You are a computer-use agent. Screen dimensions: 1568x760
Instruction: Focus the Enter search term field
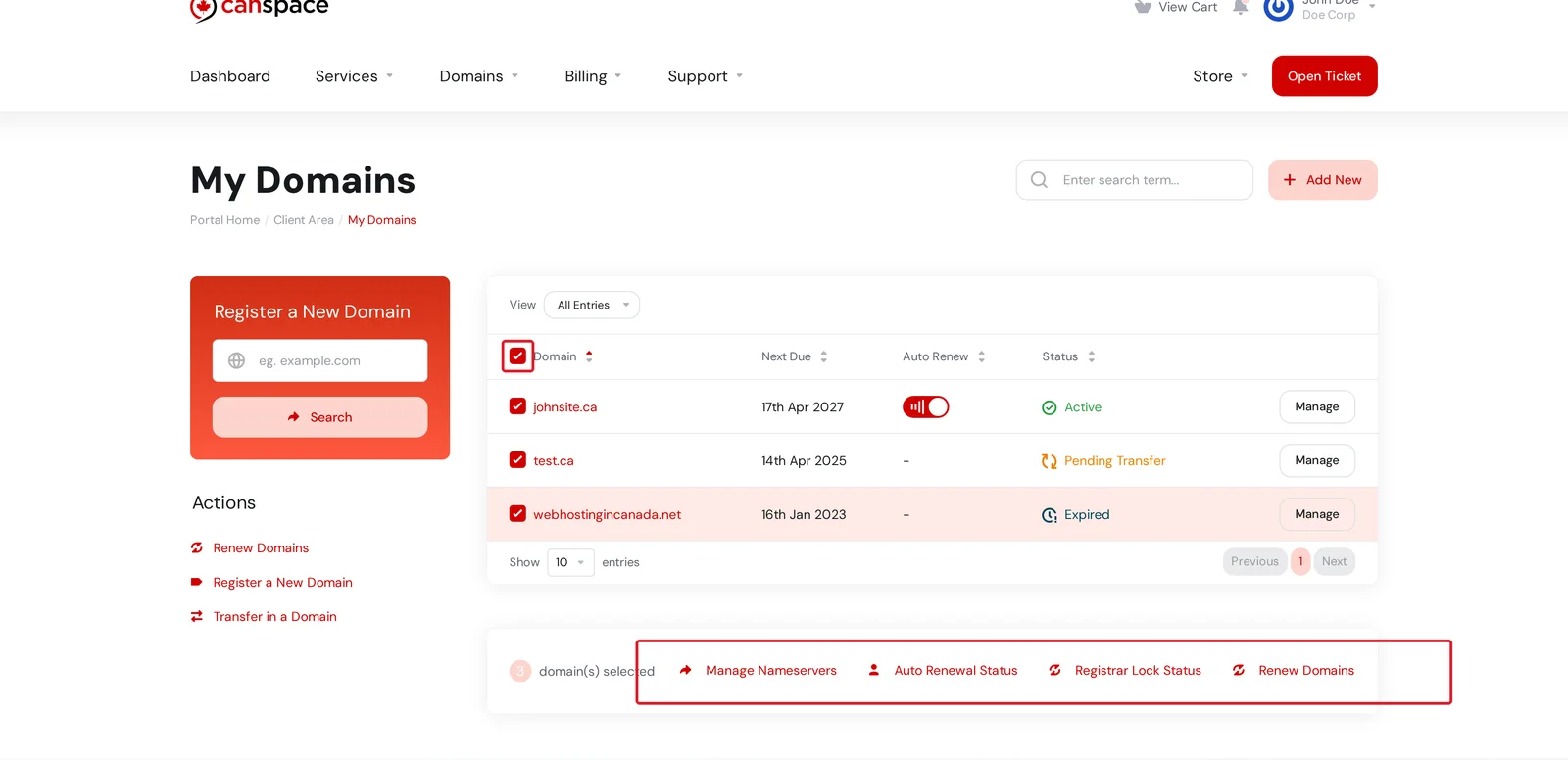(x=1135, y=180)
